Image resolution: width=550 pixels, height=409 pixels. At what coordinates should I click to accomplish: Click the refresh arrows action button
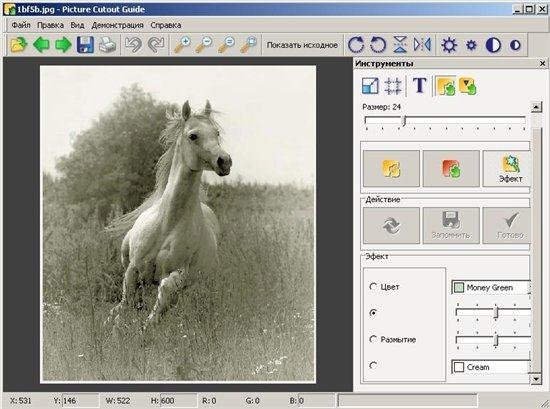click(391, 225)
